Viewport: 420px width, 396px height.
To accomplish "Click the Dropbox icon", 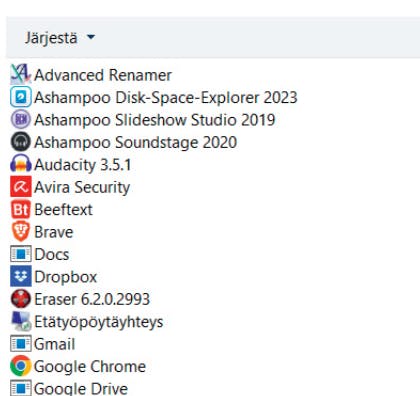I will [21, 276].
